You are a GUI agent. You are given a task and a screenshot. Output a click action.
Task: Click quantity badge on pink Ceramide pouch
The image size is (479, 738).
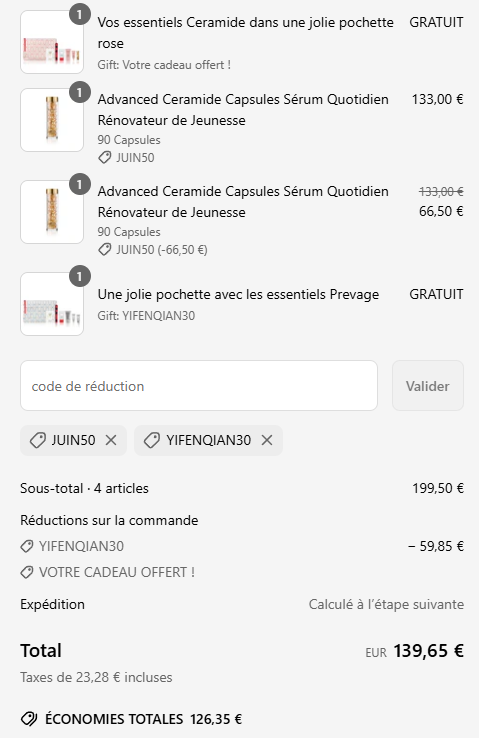pos(80,15)
